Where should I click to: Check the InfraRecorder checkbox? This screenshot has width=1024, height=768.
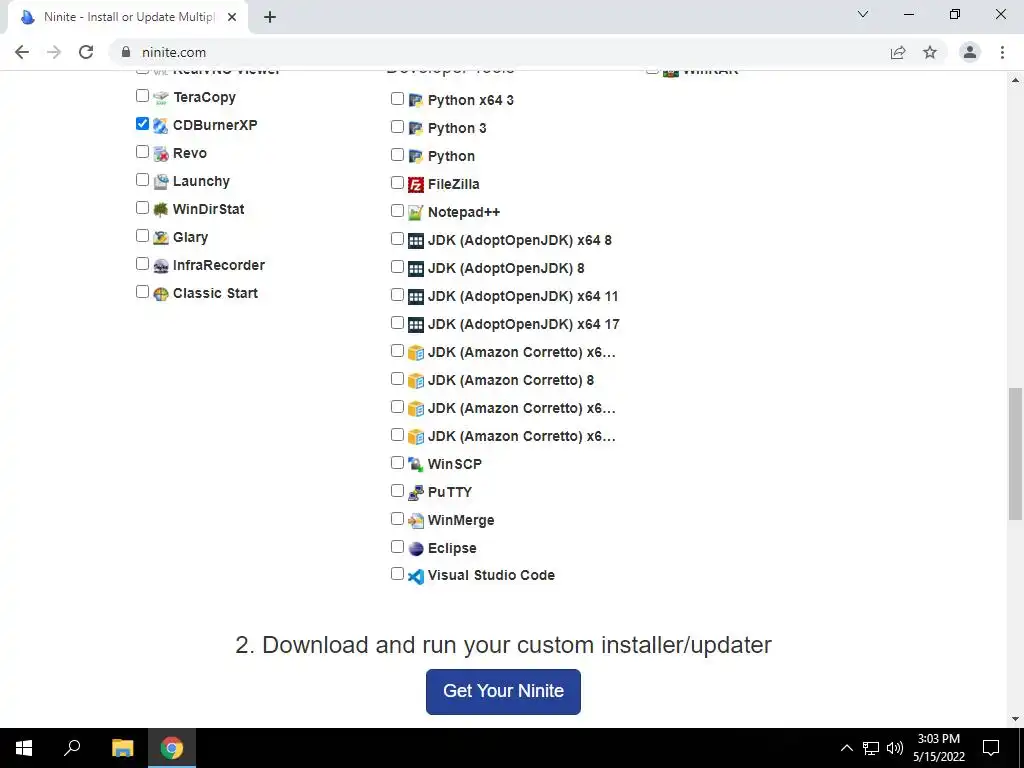[x=142, y=264]
